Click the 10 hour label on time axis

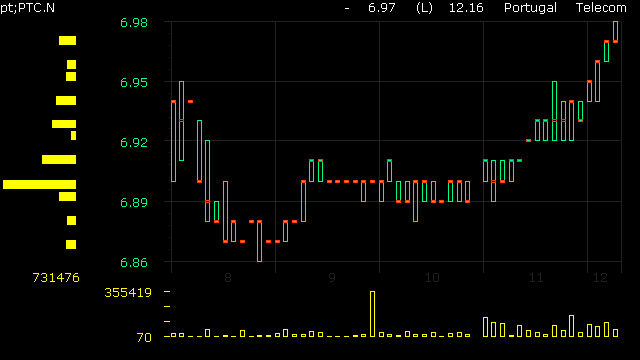click(432, 278)
